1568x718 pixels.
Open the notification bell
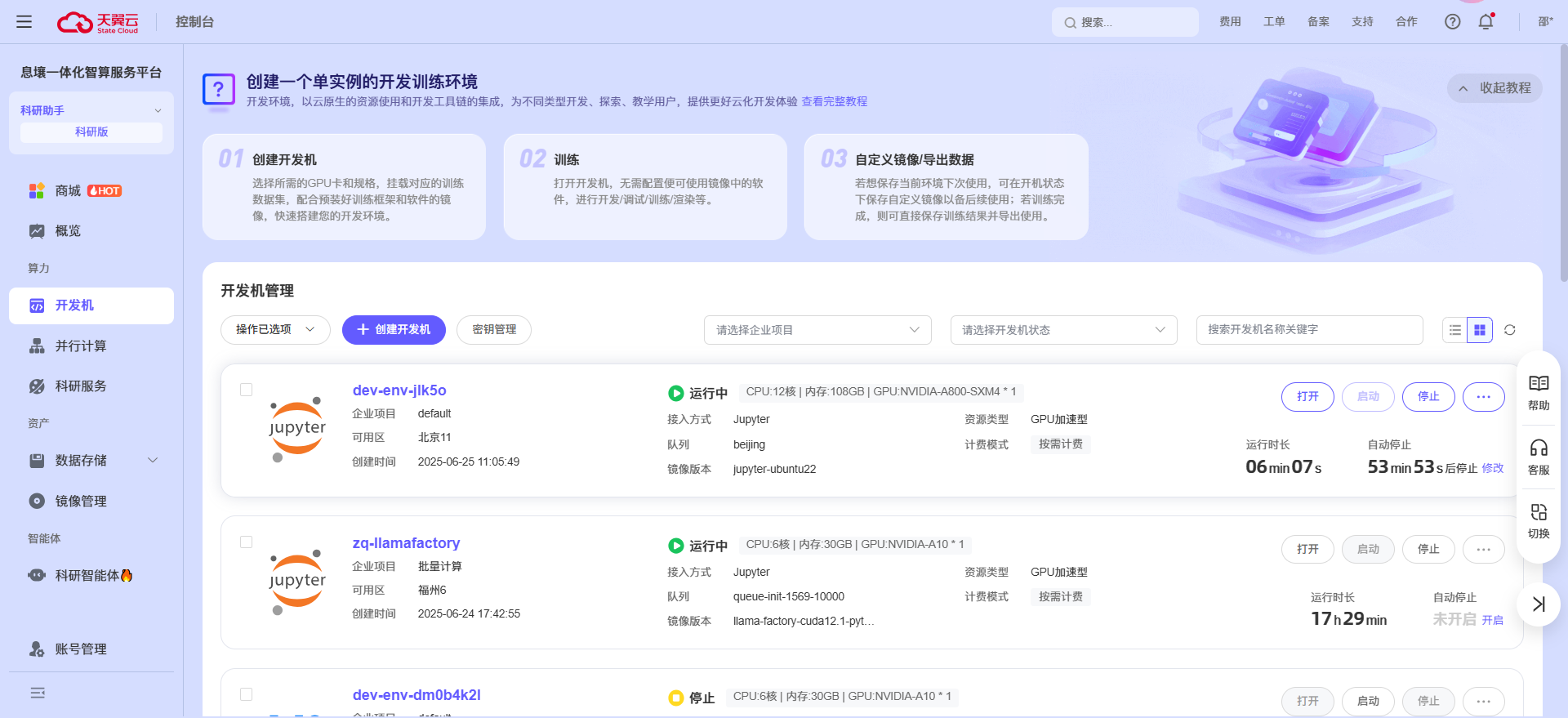pos(1486,22)
